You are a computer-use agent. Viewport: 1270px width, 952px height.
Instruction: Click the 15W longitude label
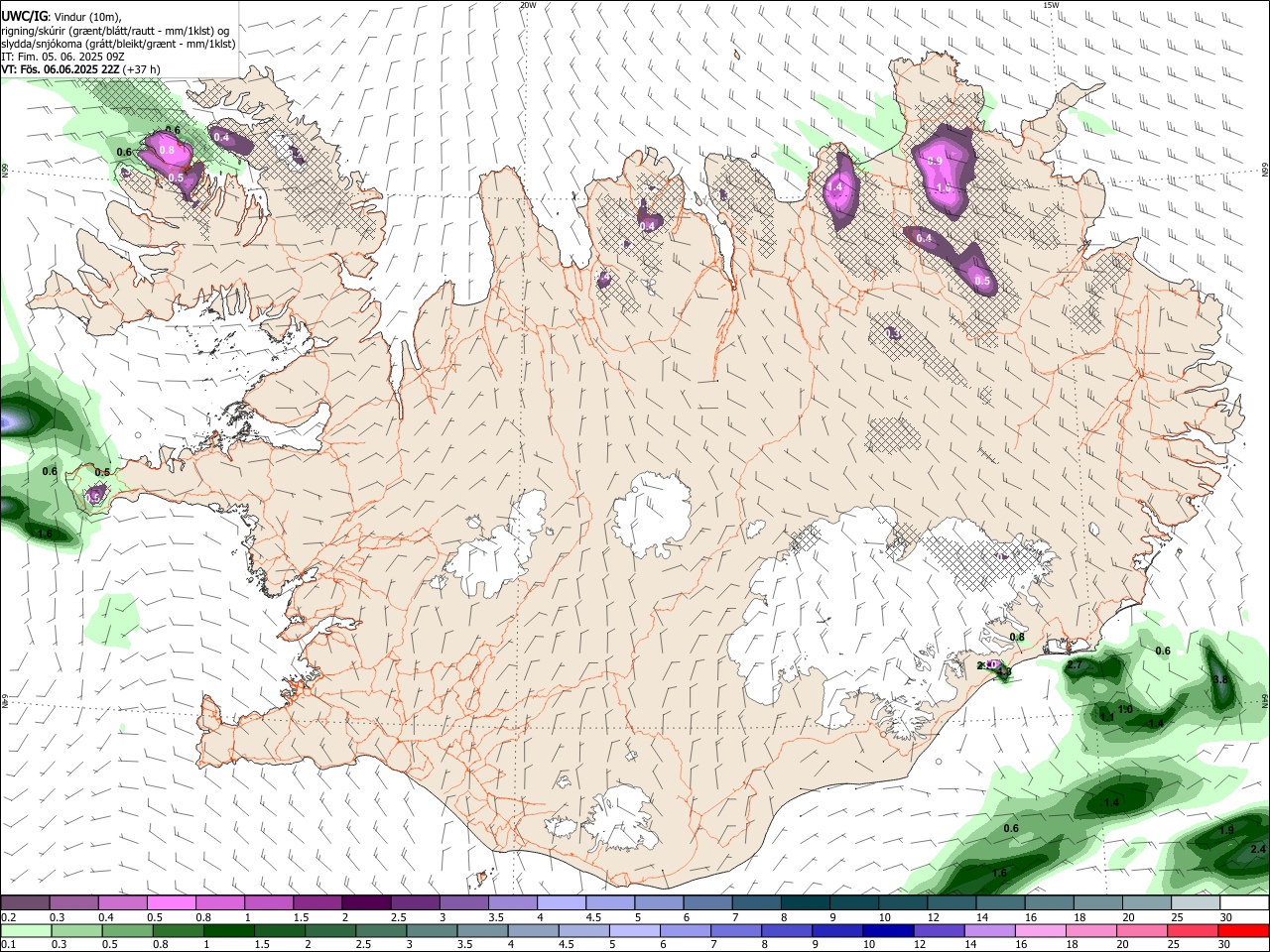click(x=1051, y=5)
